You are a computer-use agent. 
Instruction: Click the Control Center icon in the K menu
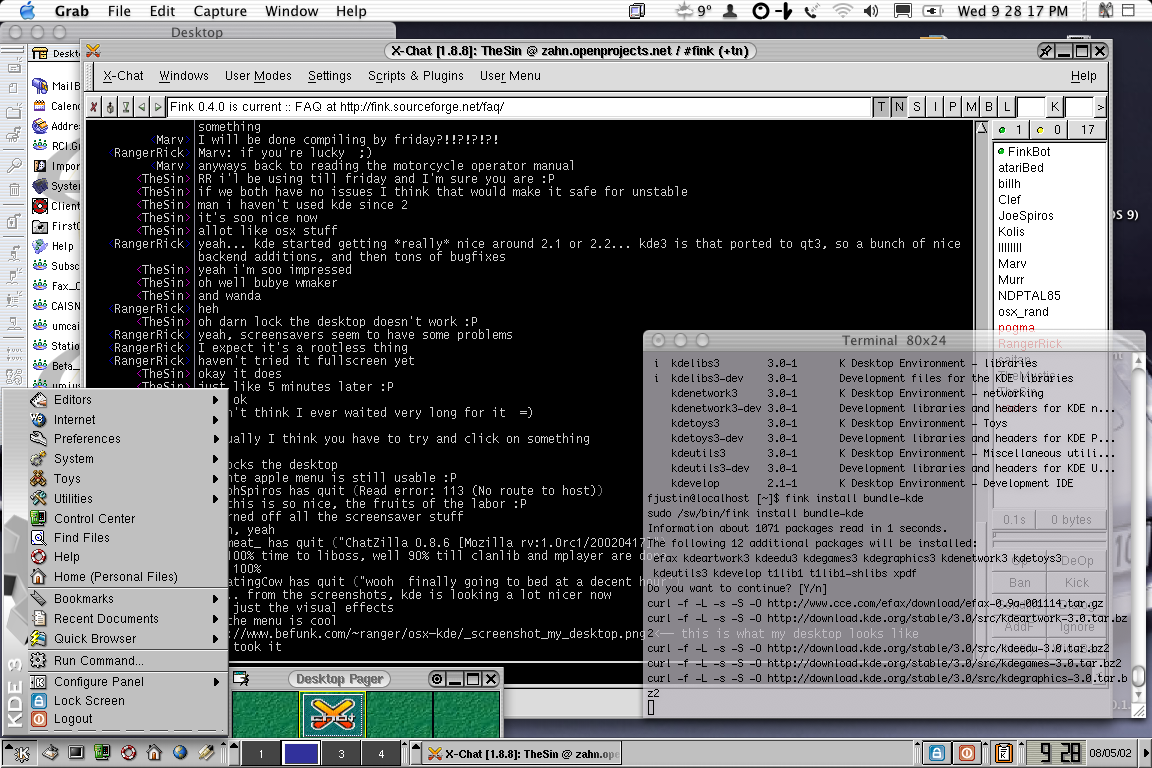click(x=39, y=518)
